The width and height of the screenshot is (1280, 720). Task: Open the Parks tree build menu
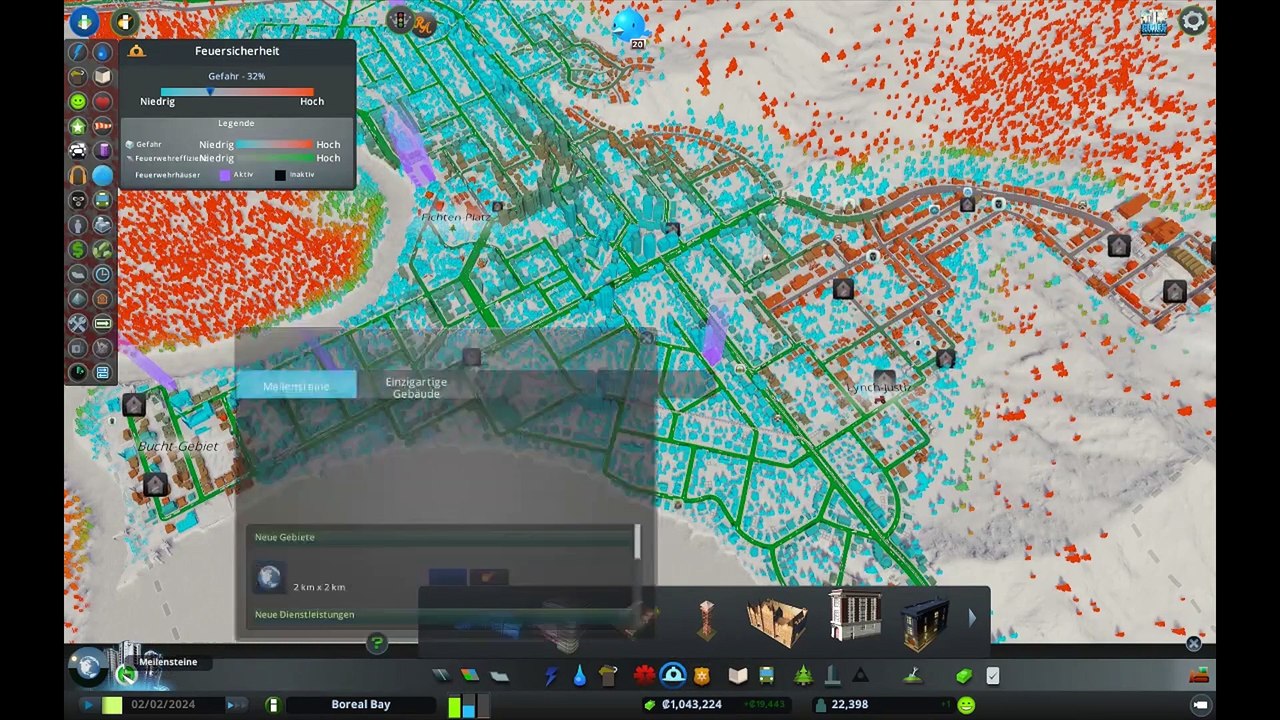coord(803,676)
